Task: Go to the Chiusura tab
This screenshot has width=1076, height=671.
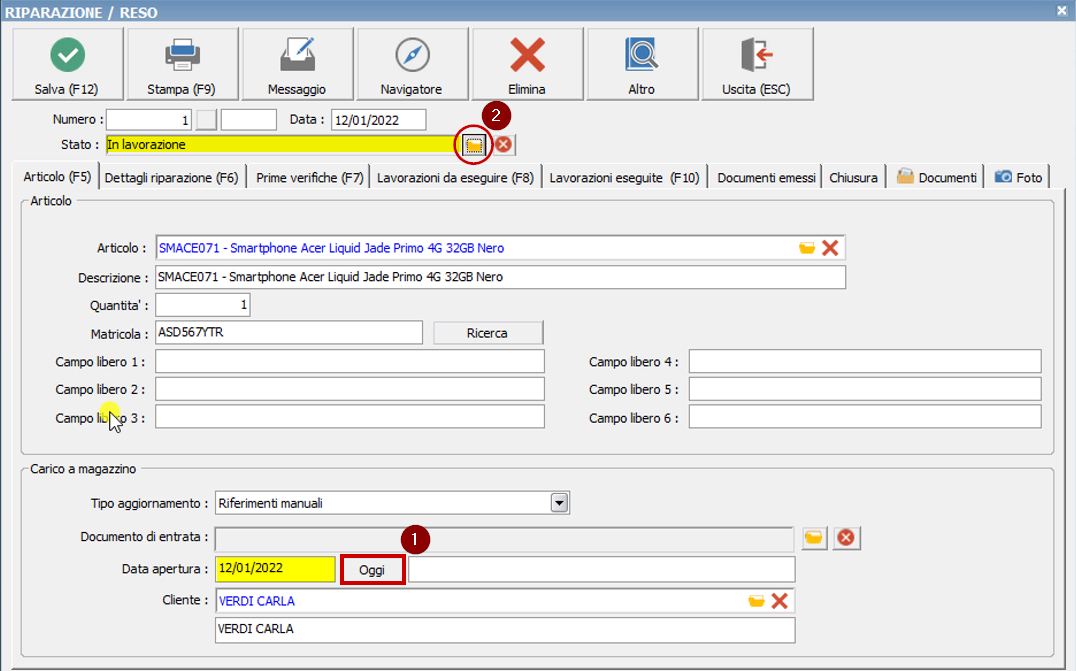Action: click(x=853, y=177)
